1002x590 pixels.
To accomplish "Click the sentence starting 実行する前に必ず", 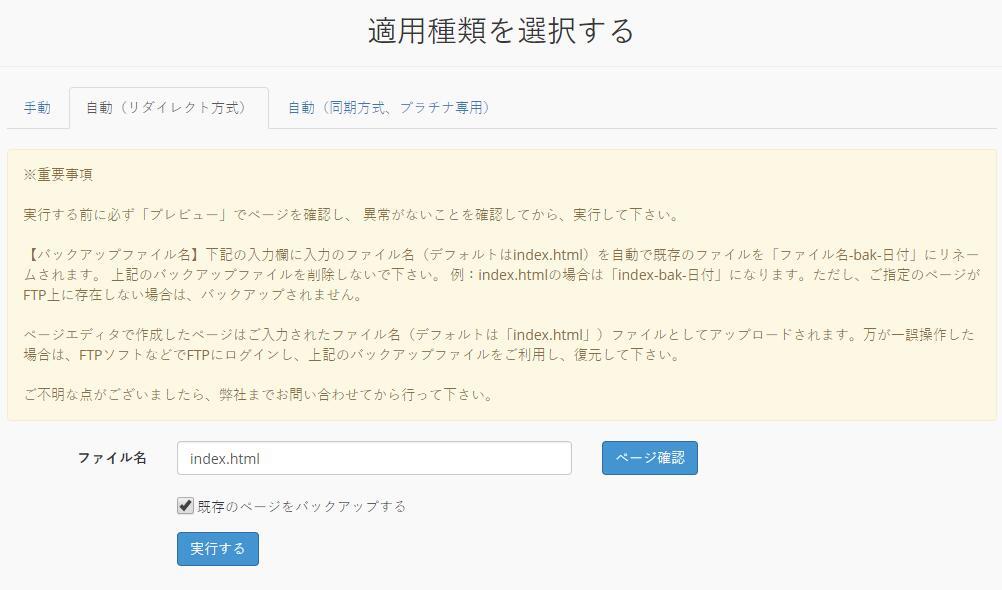I will point(351,215).
